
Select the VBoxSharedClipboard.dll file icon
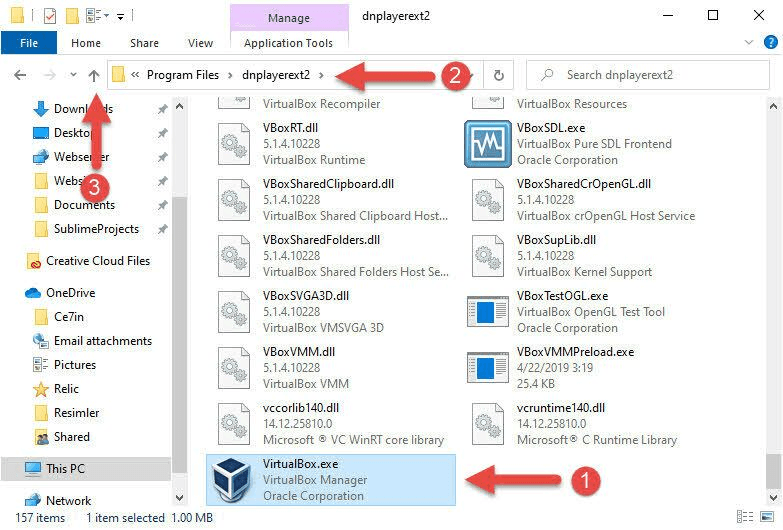[x=233, y=200]
